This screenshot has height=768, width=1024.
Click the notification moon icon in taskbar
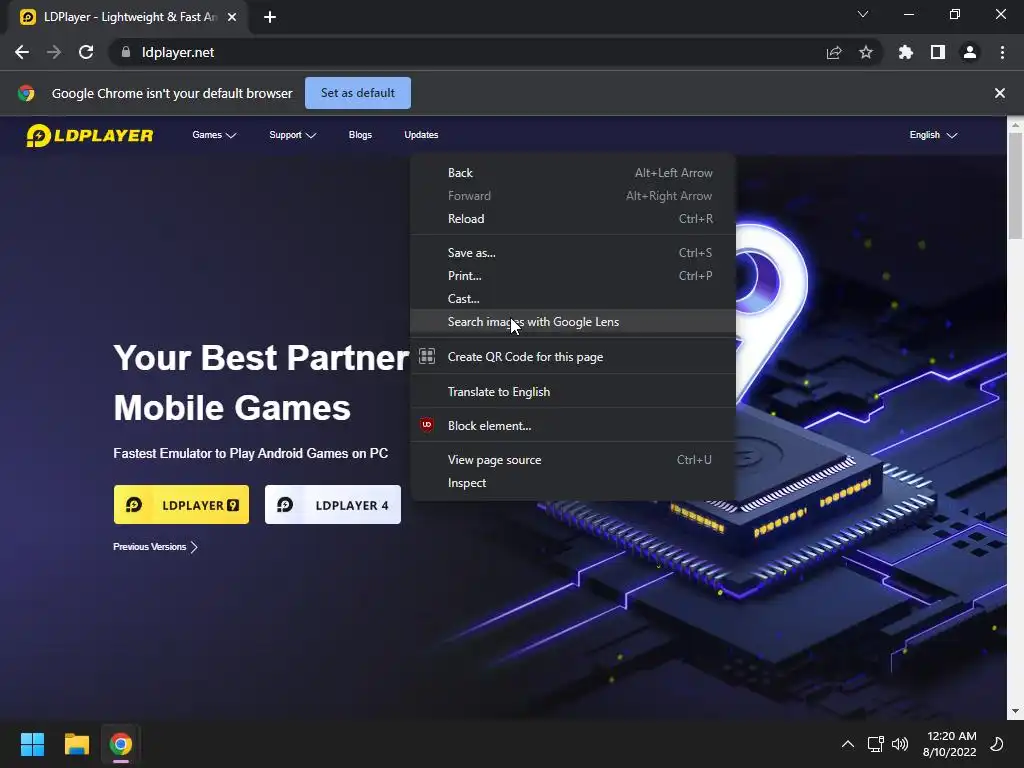pos(997,744)
